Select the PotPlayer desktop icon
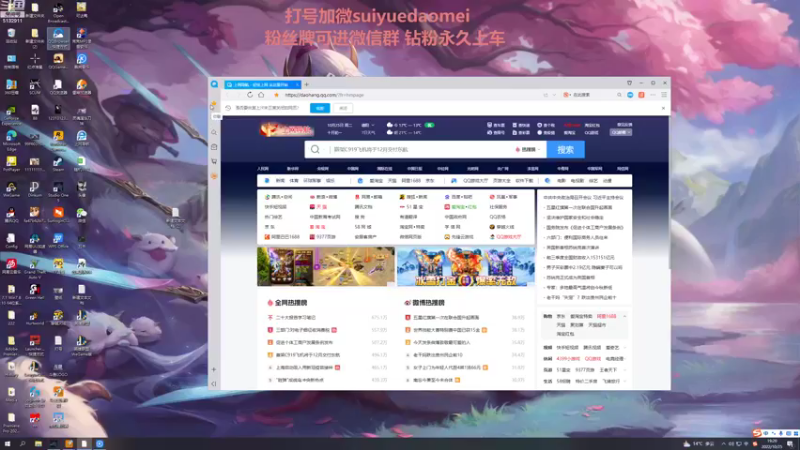This screenshot has width=800, height=450. coord(11,164)
